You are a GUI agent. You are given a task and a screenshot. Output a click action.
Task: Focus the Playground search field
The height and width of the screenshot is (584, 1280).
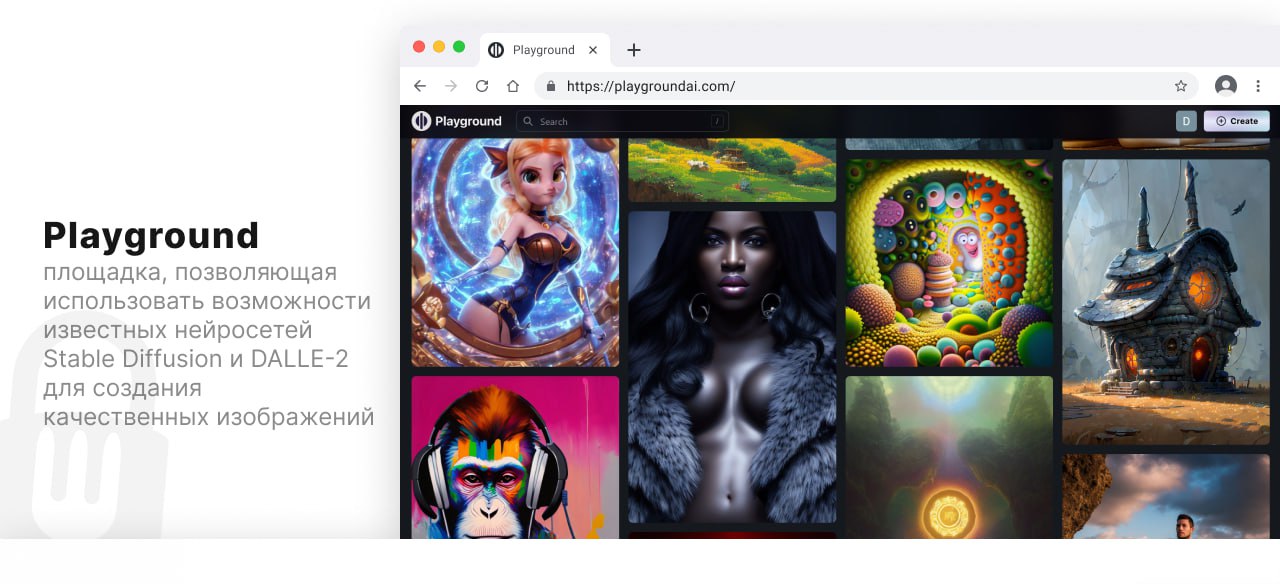[622, 121]
